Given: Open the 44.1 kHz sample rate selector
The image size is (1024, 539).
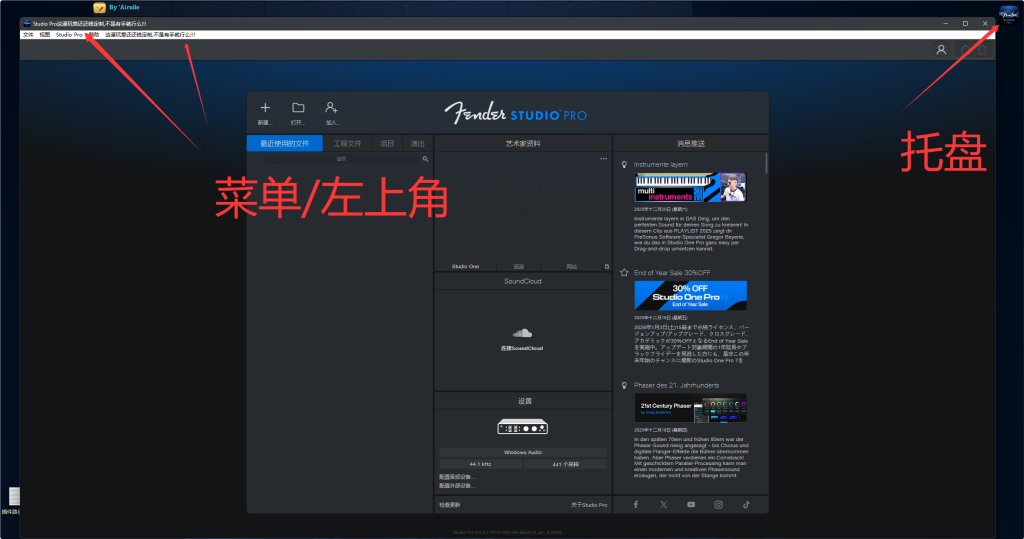Looking at the screenshot, I should [x=480, y=464].
